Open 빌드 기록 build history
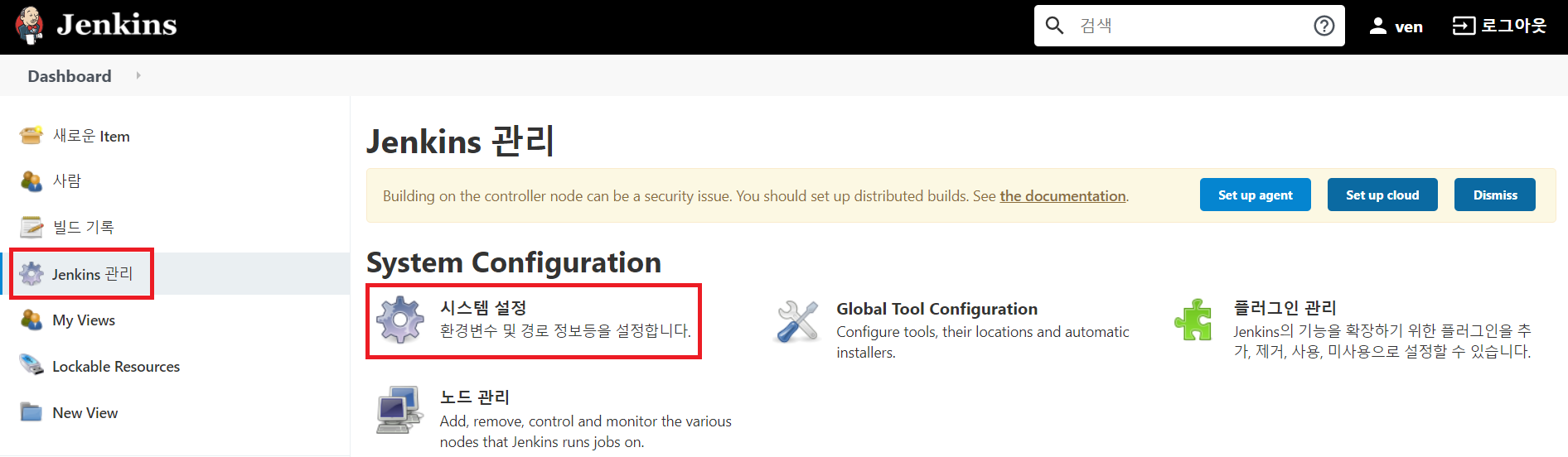Viewport: 1568px width, 457px height. tap(83, 227)
